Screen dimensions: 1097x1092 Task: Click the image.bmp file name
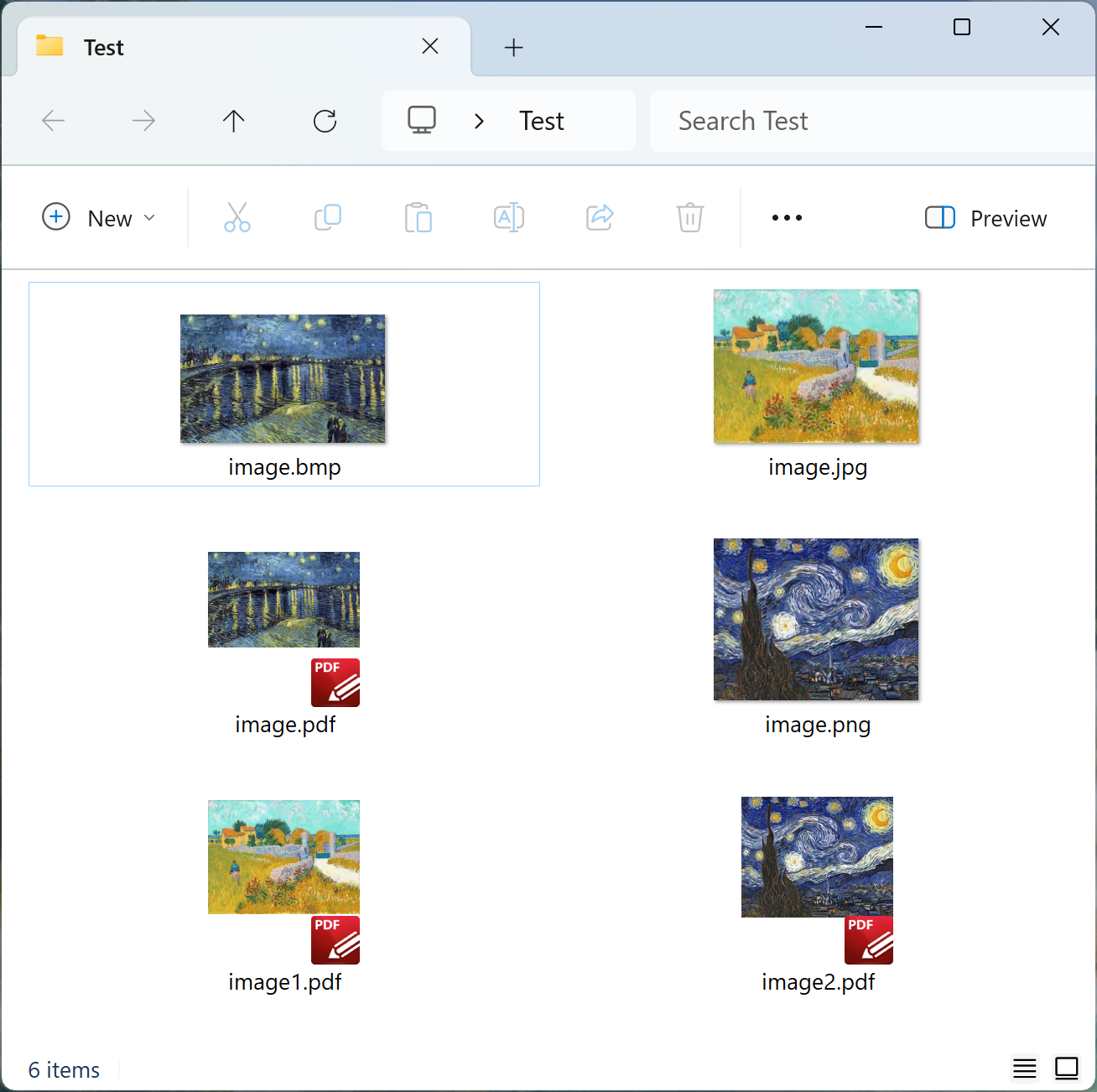tap(284, 467)
